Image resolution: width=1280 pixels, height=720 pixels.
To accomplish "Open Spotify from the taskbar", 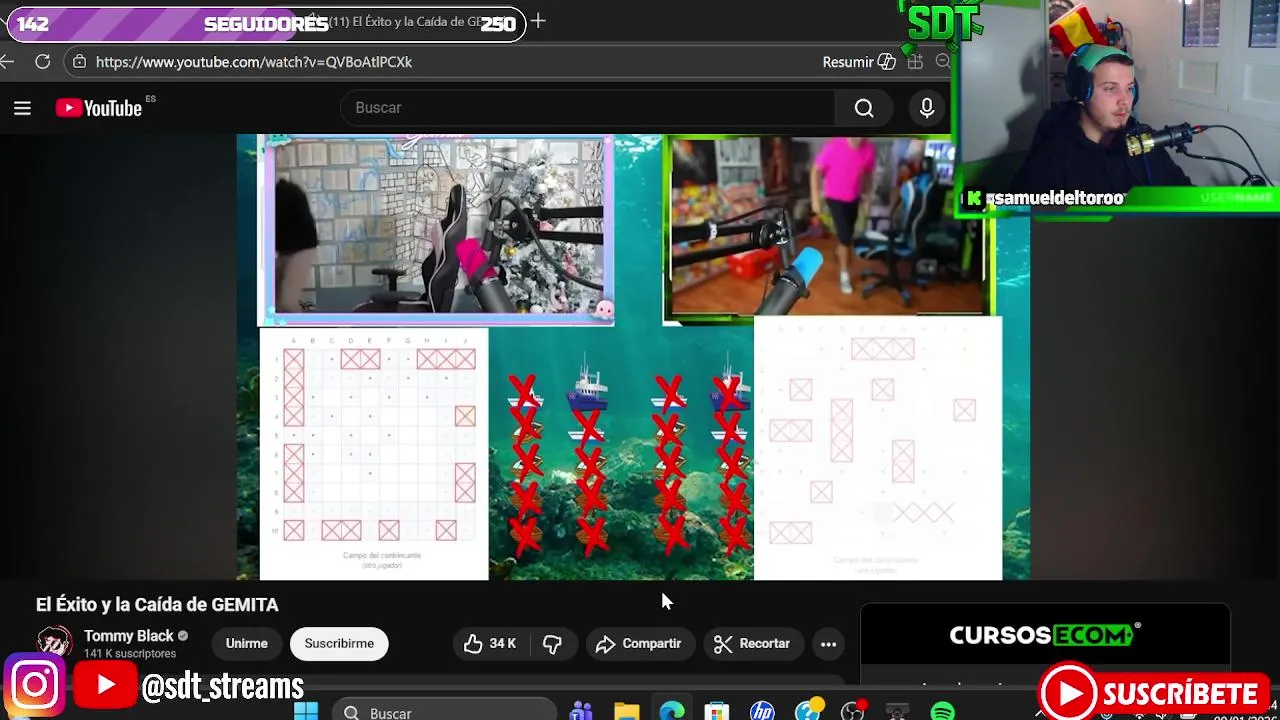I will 942,712.
